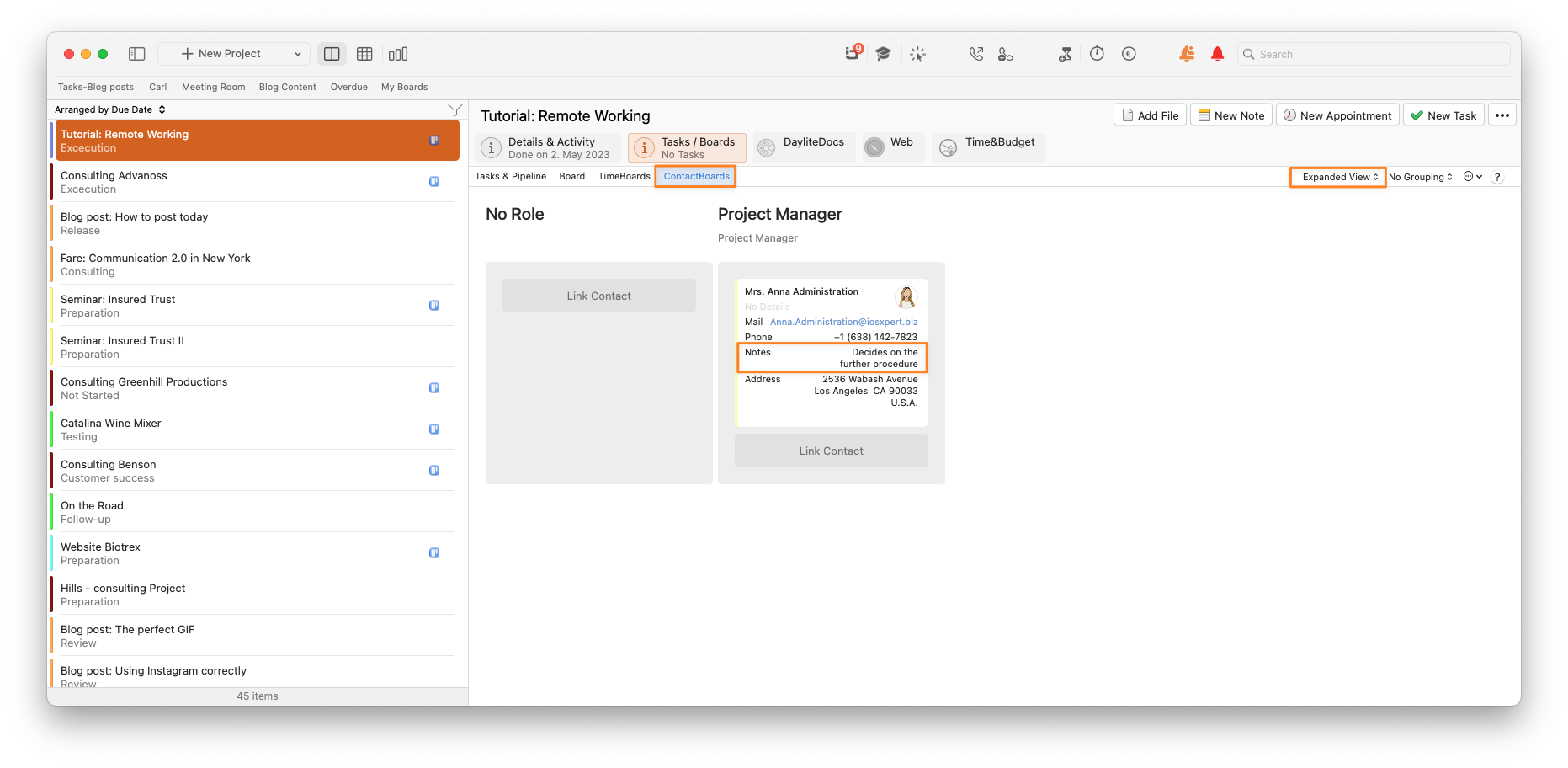Click the outgoing call phone icon

975,54
